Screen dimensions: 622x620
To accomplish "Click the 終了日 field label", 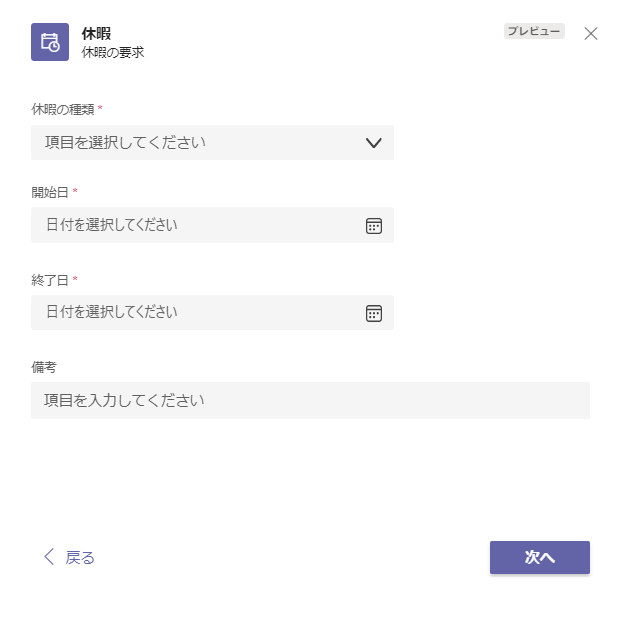I will pos(50,280).
